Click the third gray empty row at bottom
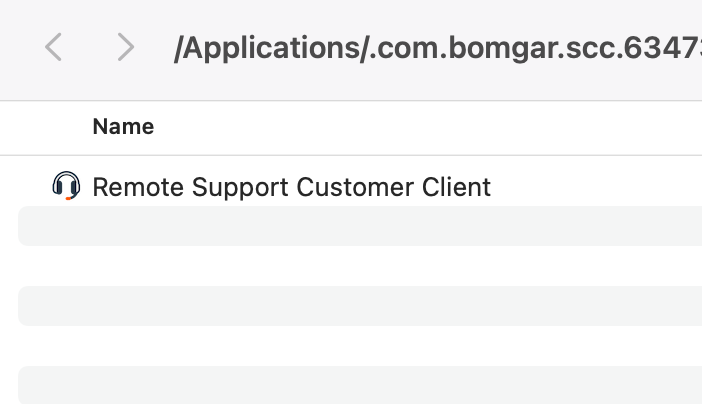 point(360,385)
